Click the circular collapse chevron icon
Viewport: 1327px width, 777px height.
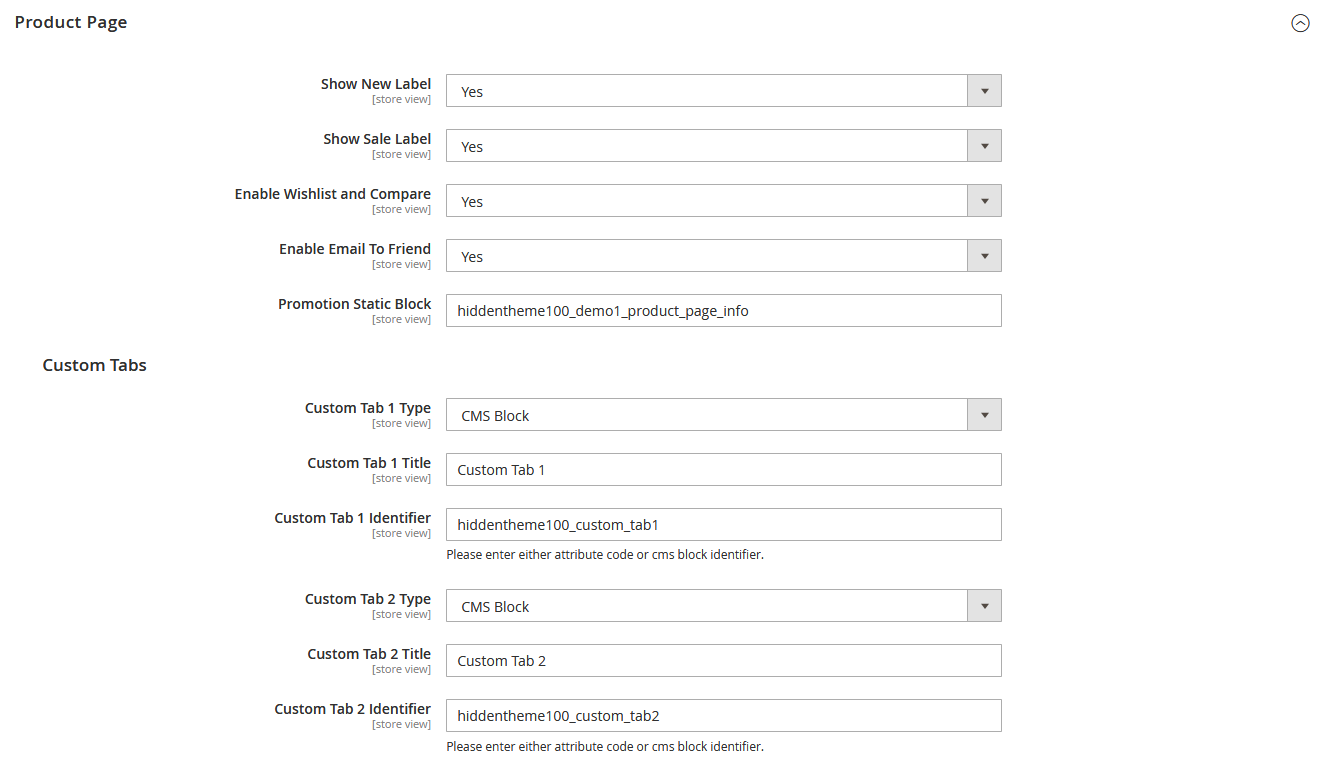pos(1300,22)
